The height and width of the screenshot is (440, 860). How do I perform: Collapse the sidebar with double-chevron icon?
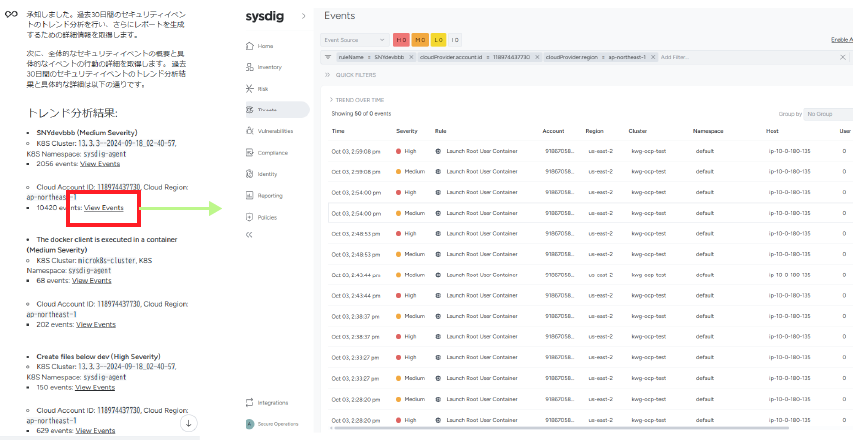click(249, 235)
